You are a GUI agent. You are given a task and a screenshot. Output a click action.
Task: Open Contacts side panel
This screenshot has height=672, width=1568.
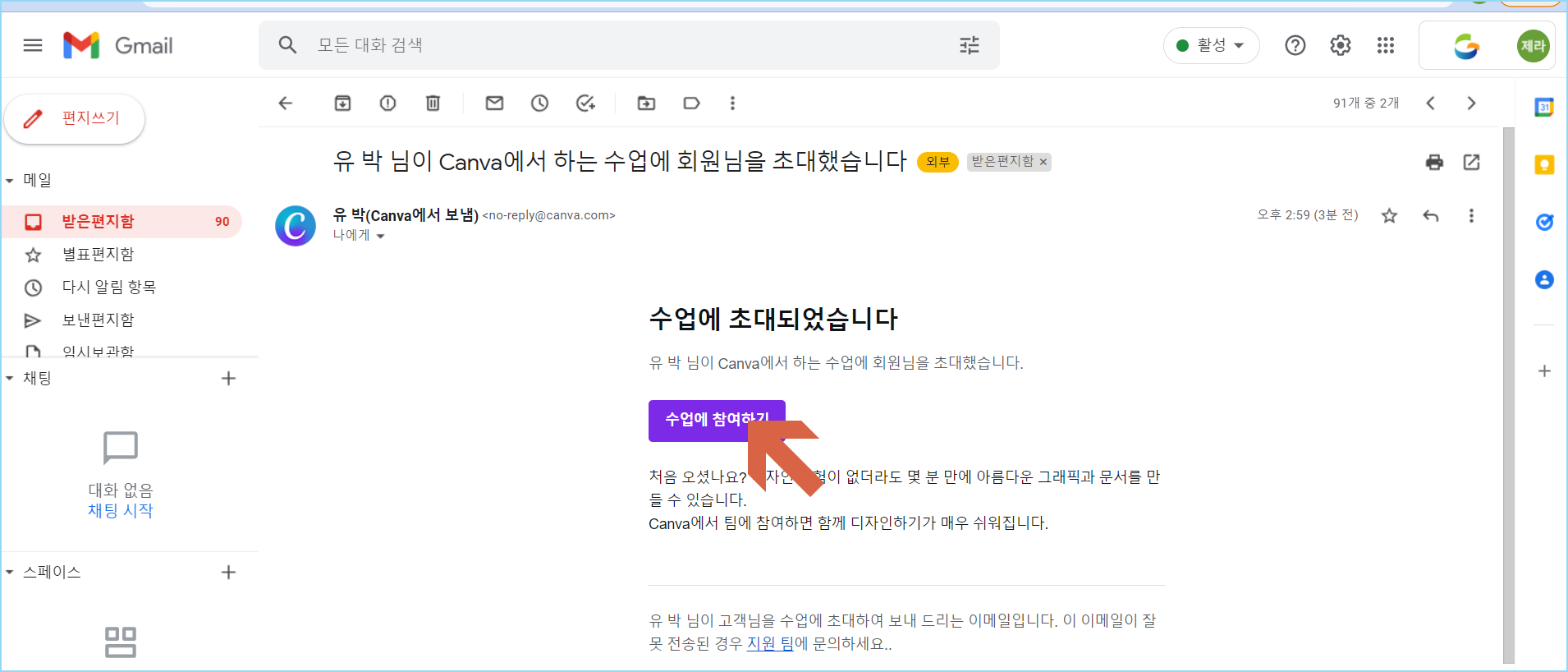coord(1544,279)
